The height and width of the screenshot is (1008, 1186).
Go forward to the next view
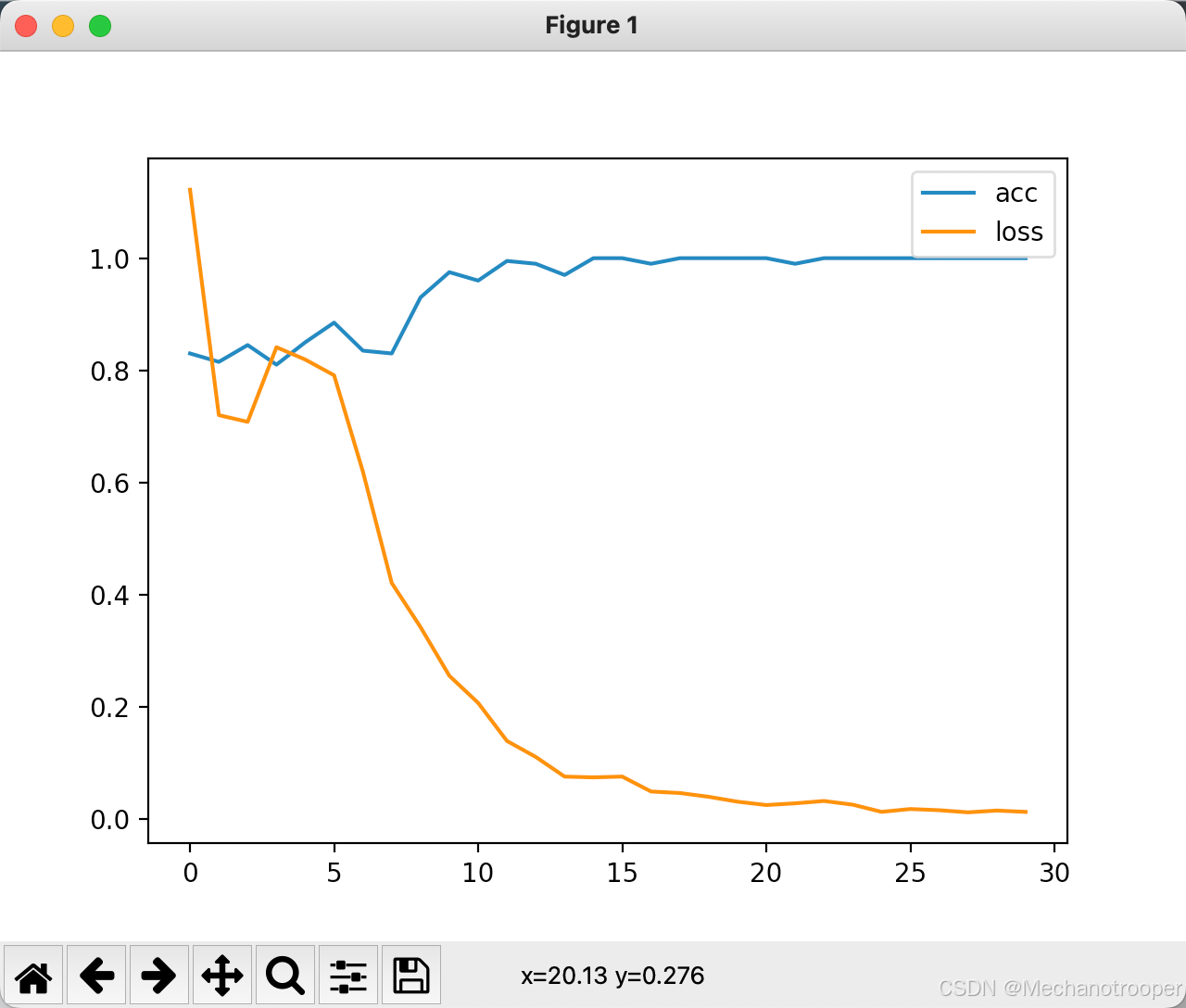point(159,975)
